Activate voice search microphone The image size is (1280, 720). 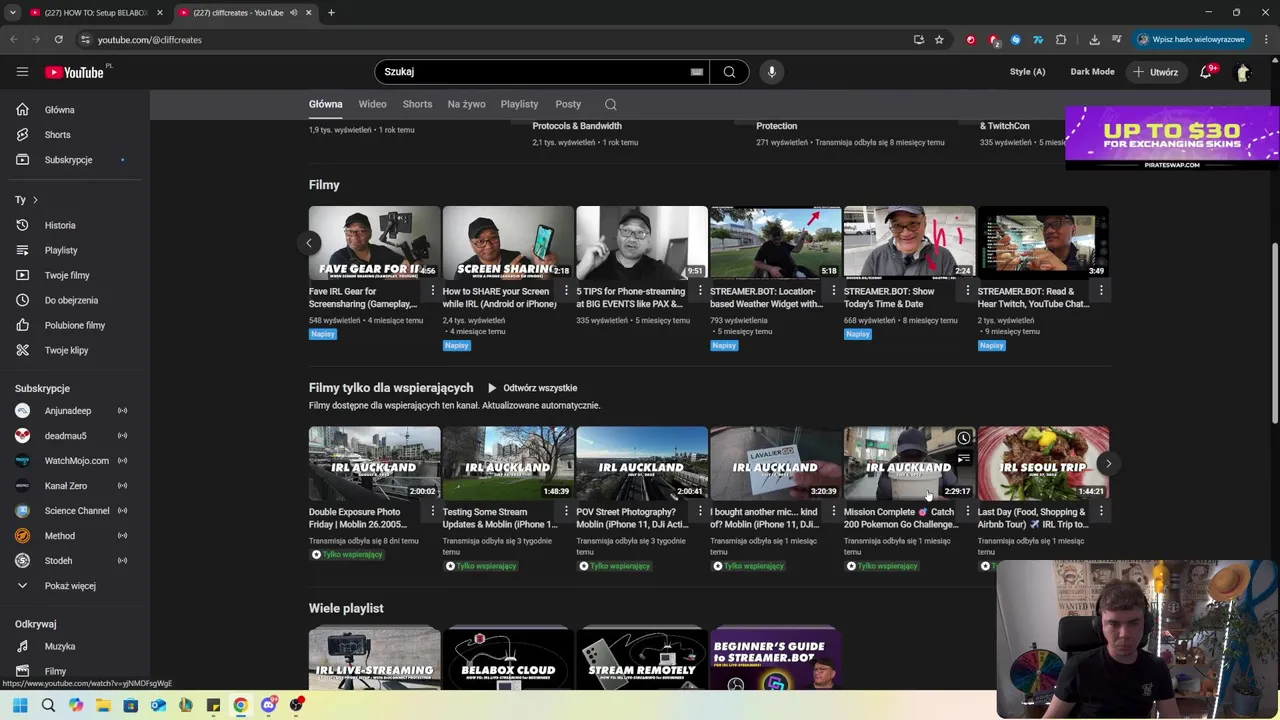(x=771, y=72)
